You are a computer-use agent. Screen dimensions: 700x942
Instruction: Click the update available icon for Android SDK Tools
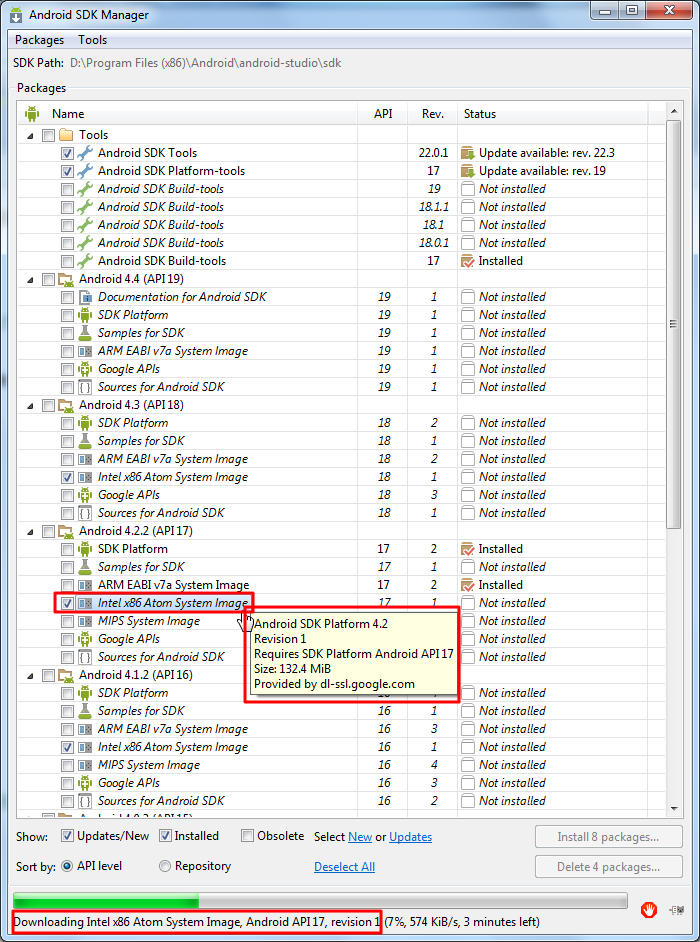(x=468, y=153)
